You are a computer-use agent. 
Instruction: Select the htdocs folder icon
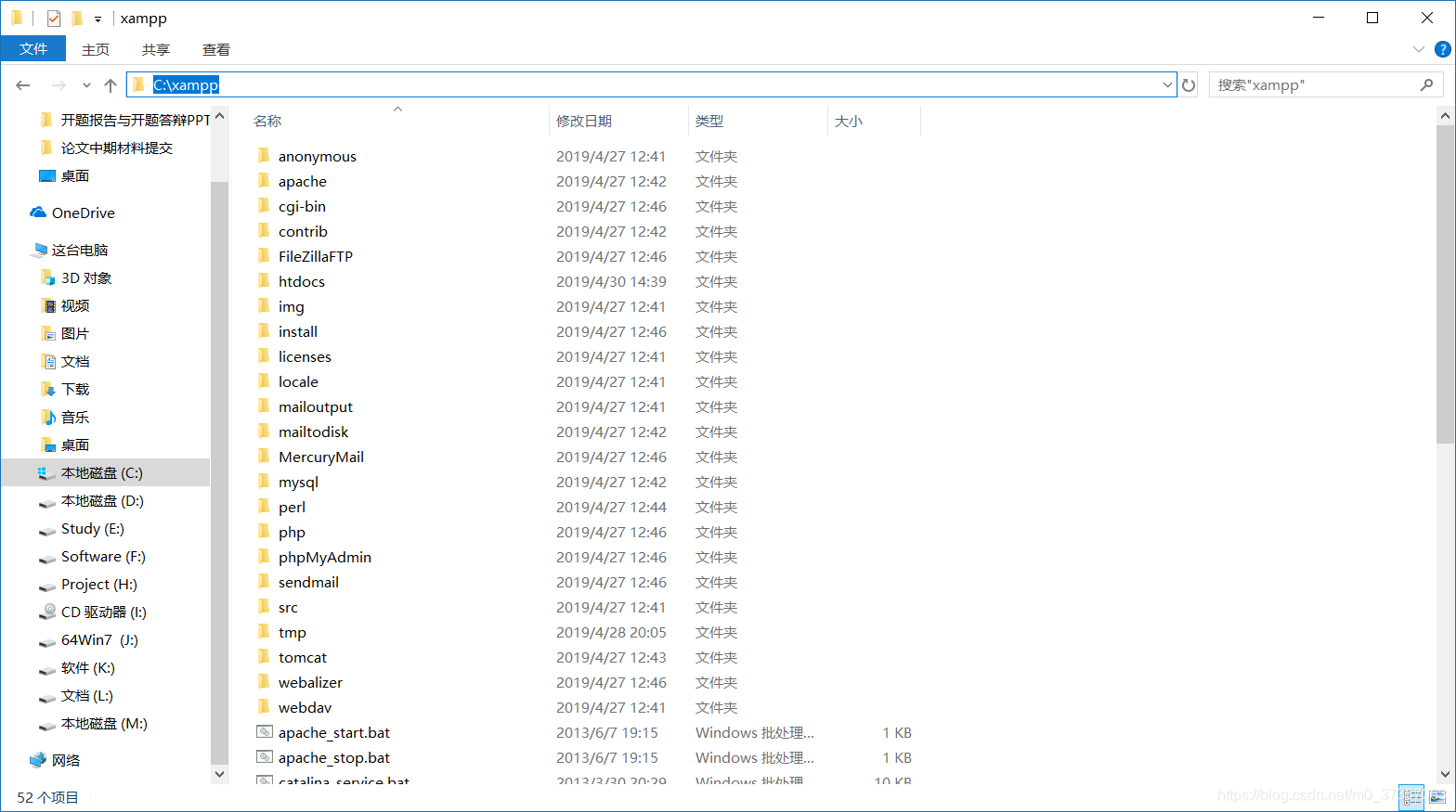coord(264,281)
